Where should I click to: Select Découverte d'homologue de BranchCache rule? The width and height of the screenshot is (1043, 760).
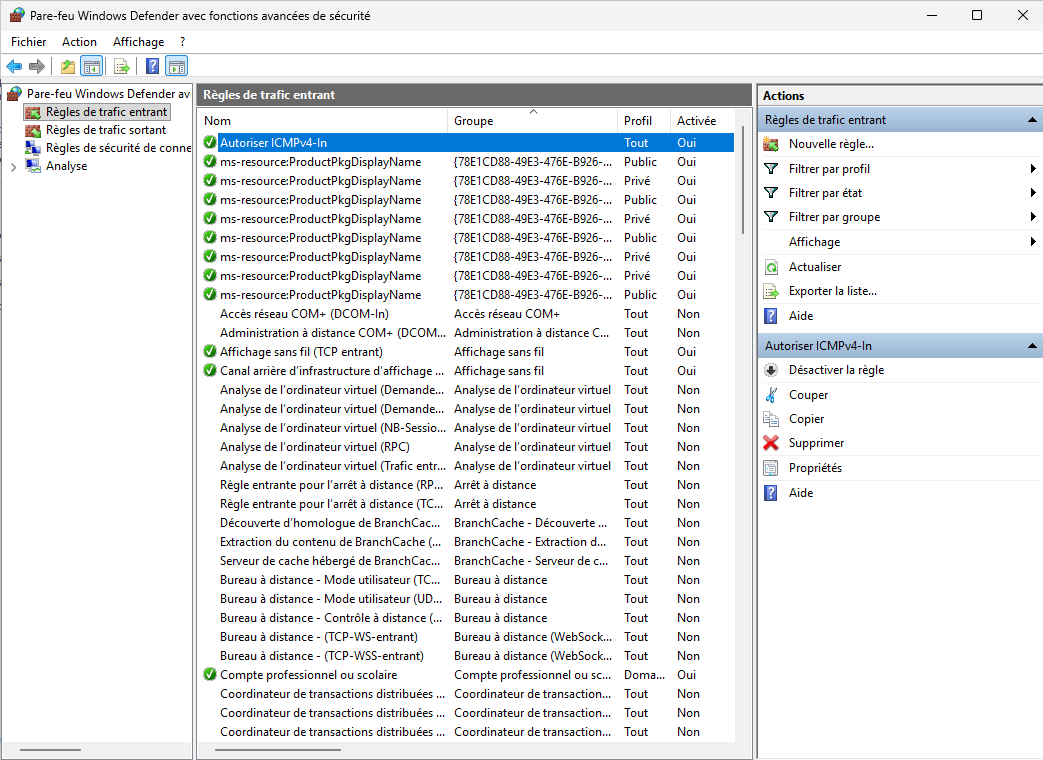[x=468, y=523]
